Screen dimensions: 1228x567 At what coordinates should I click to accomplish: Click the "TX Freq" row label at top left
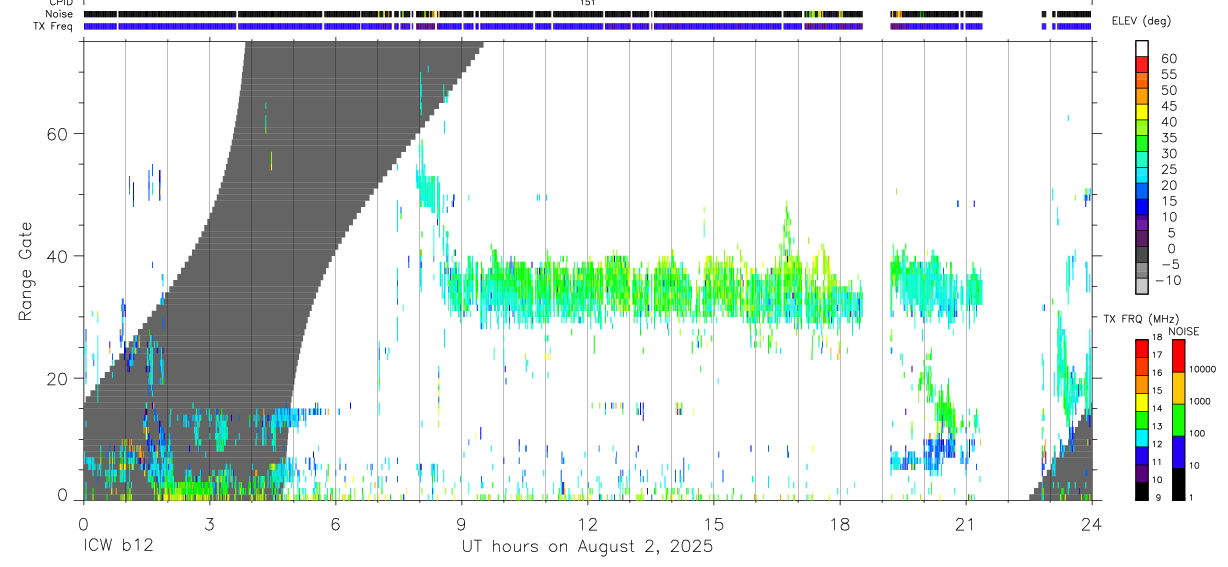pyautogui.click(x=54, y=26)
